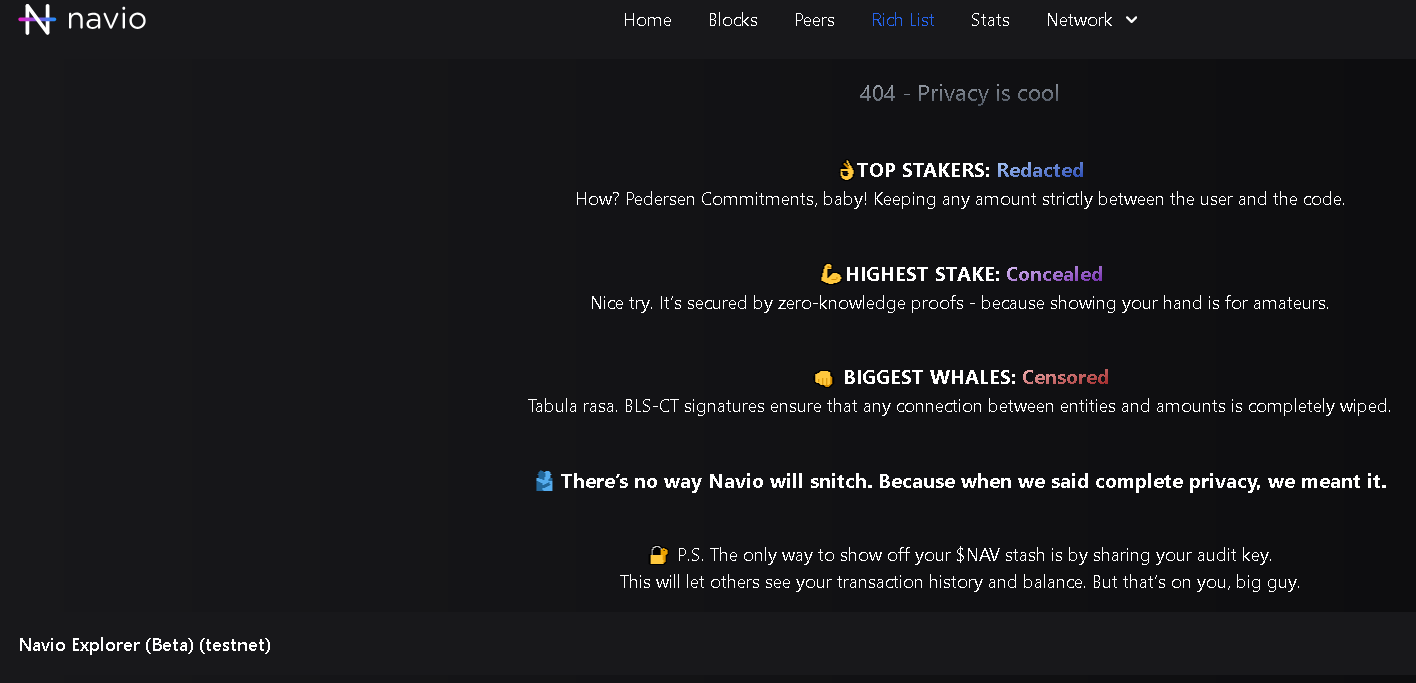Click the Navio N logo icon
This screenshot has width=1416, height=683.
pos(37,19)
